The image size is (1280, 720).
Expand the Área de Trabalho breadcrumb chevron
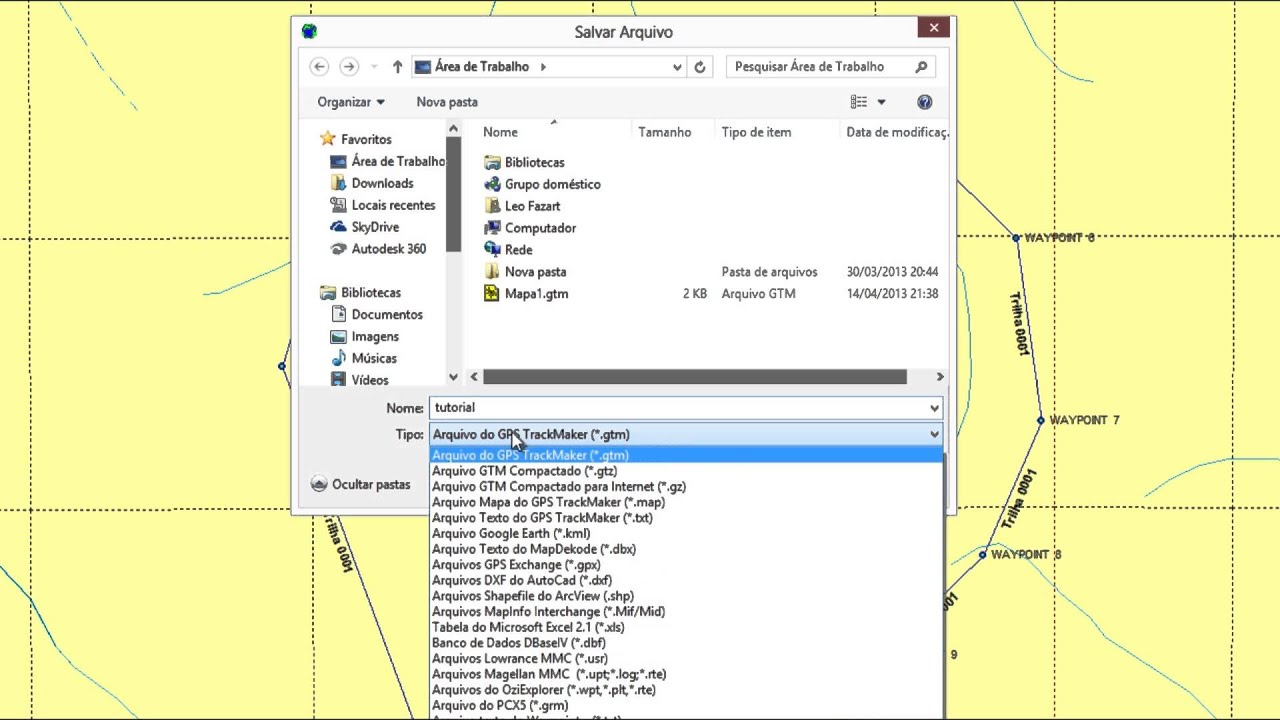pyautogui.click(x=543, y=67)
